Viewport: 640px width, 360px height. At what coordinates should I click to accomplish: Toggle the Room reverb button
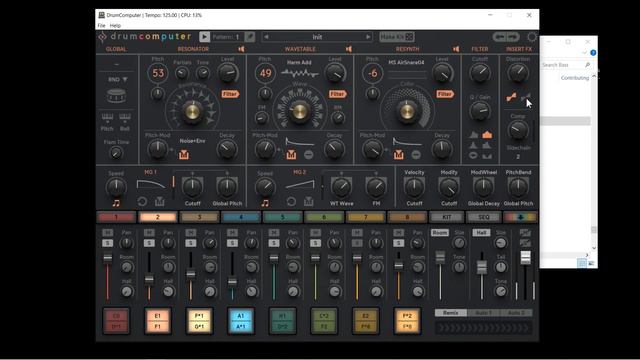[x=440, y=233]
